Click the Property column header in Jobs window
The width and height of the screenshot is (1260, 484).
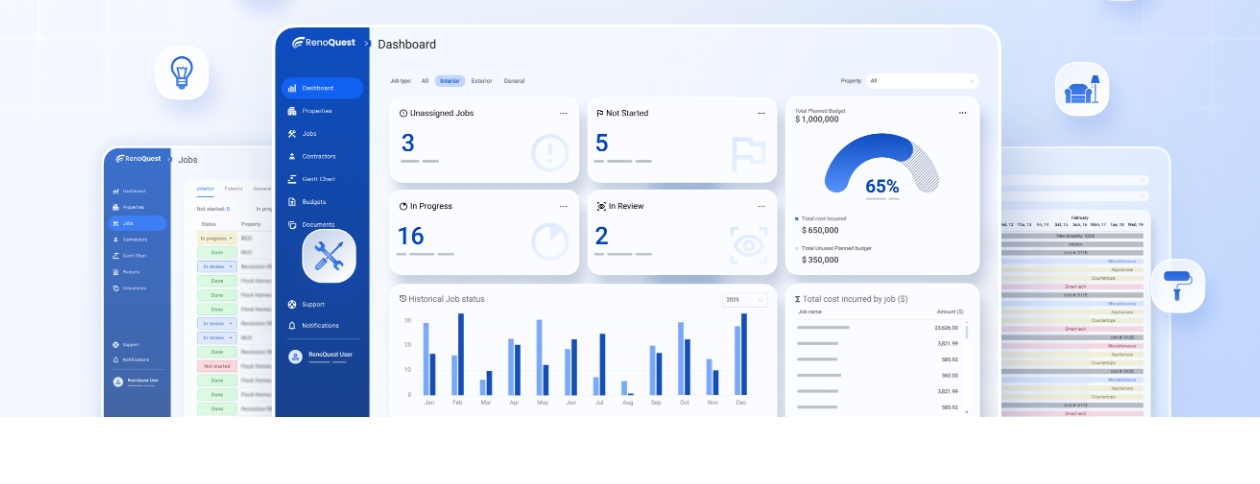(251, 224)
